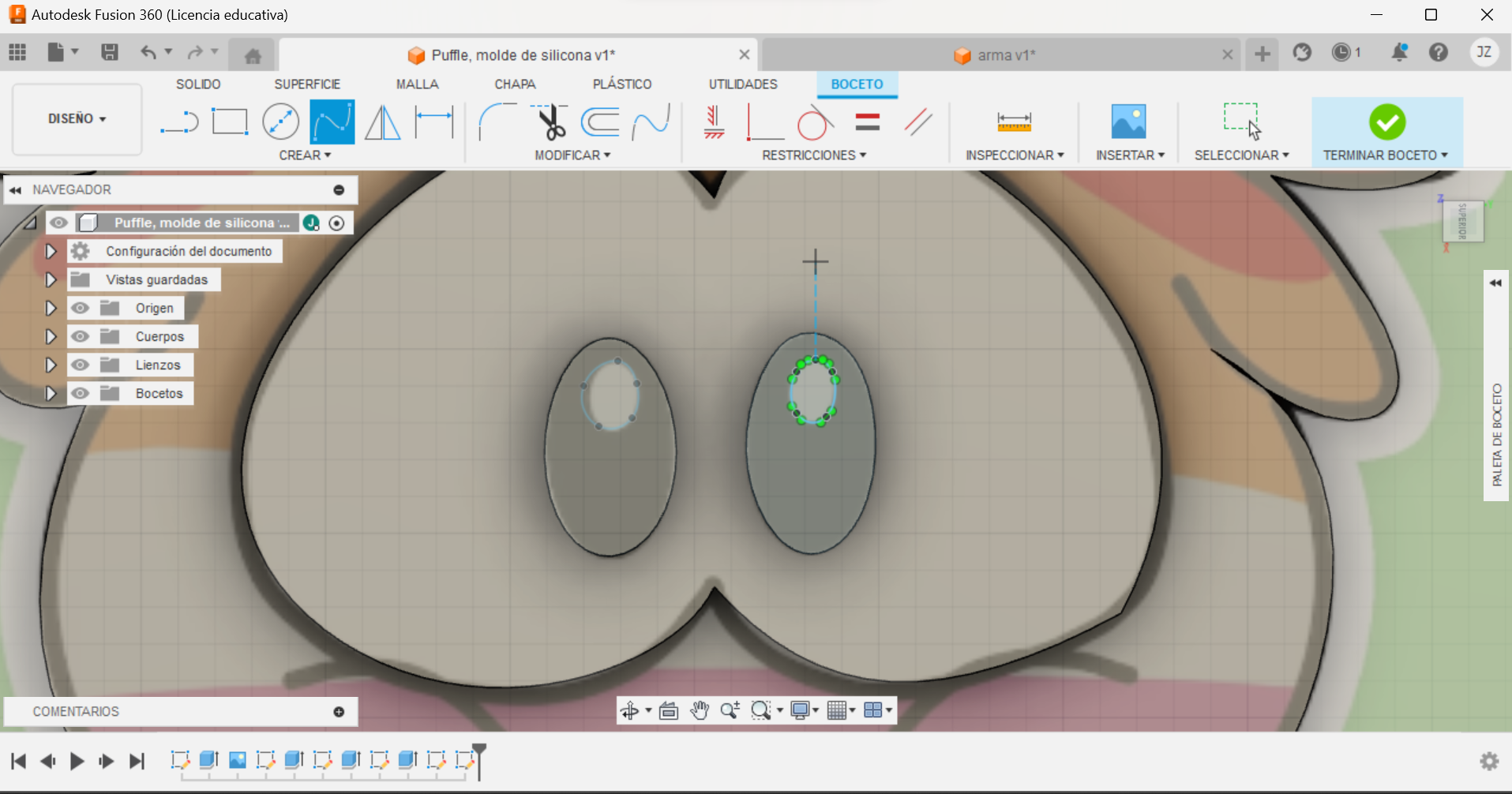Click the Insert image icon

tap(1128, 122)
